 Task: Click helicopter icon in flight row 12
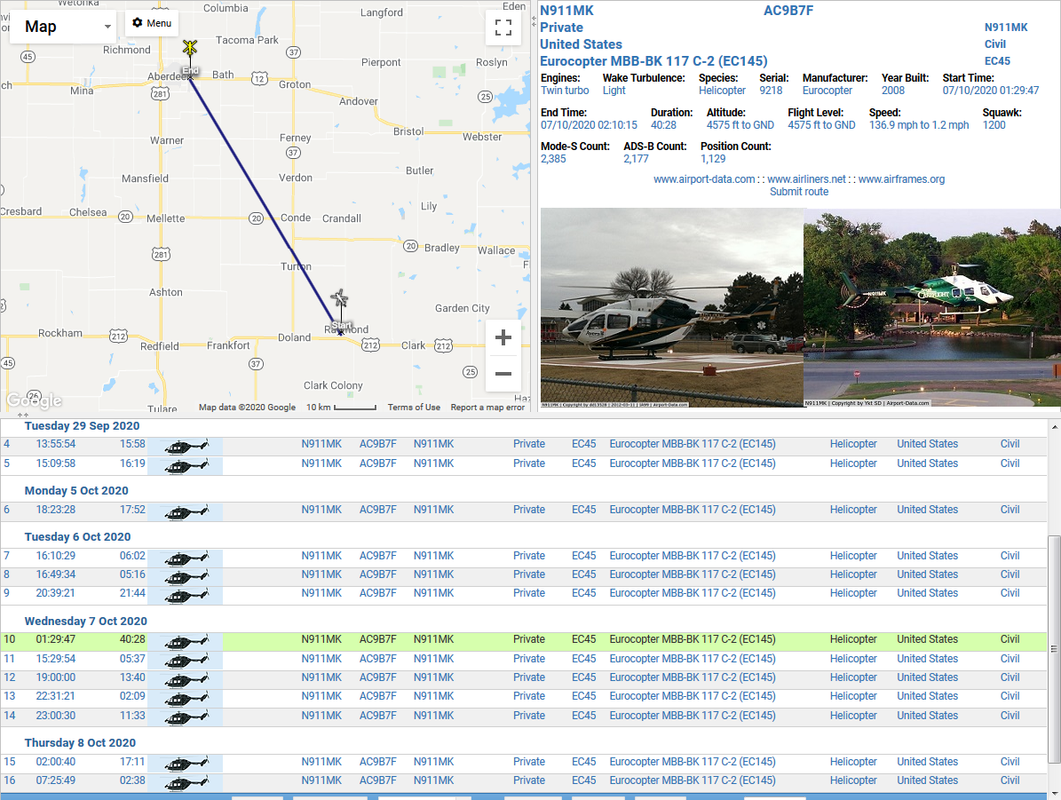point(186,679)
